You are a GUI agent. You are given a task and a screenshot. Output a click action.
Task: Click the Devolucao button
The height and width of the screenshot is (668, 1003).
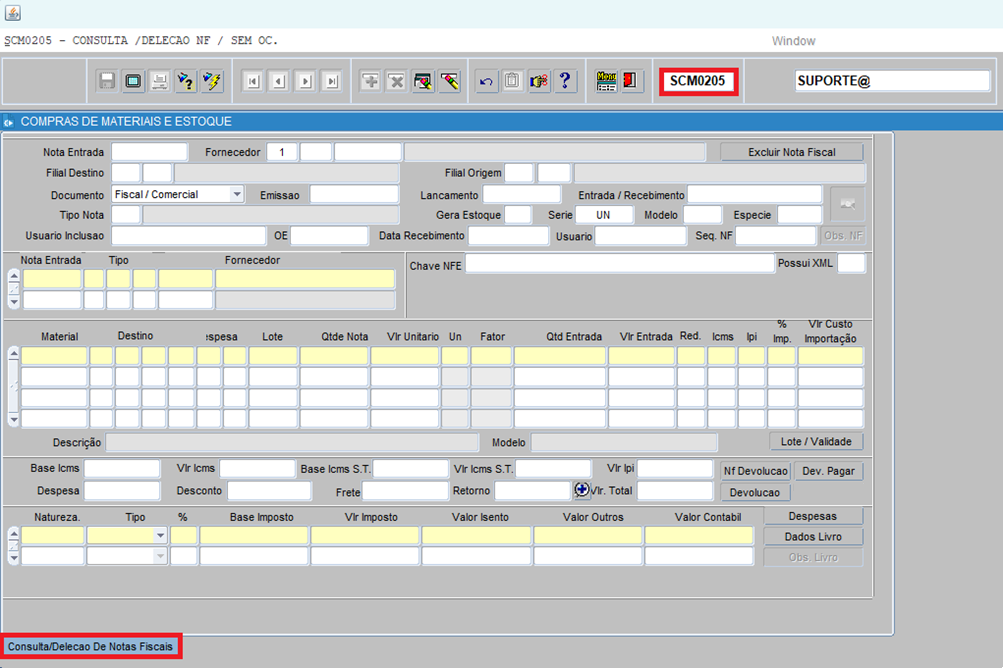click(x=755, y=493)
